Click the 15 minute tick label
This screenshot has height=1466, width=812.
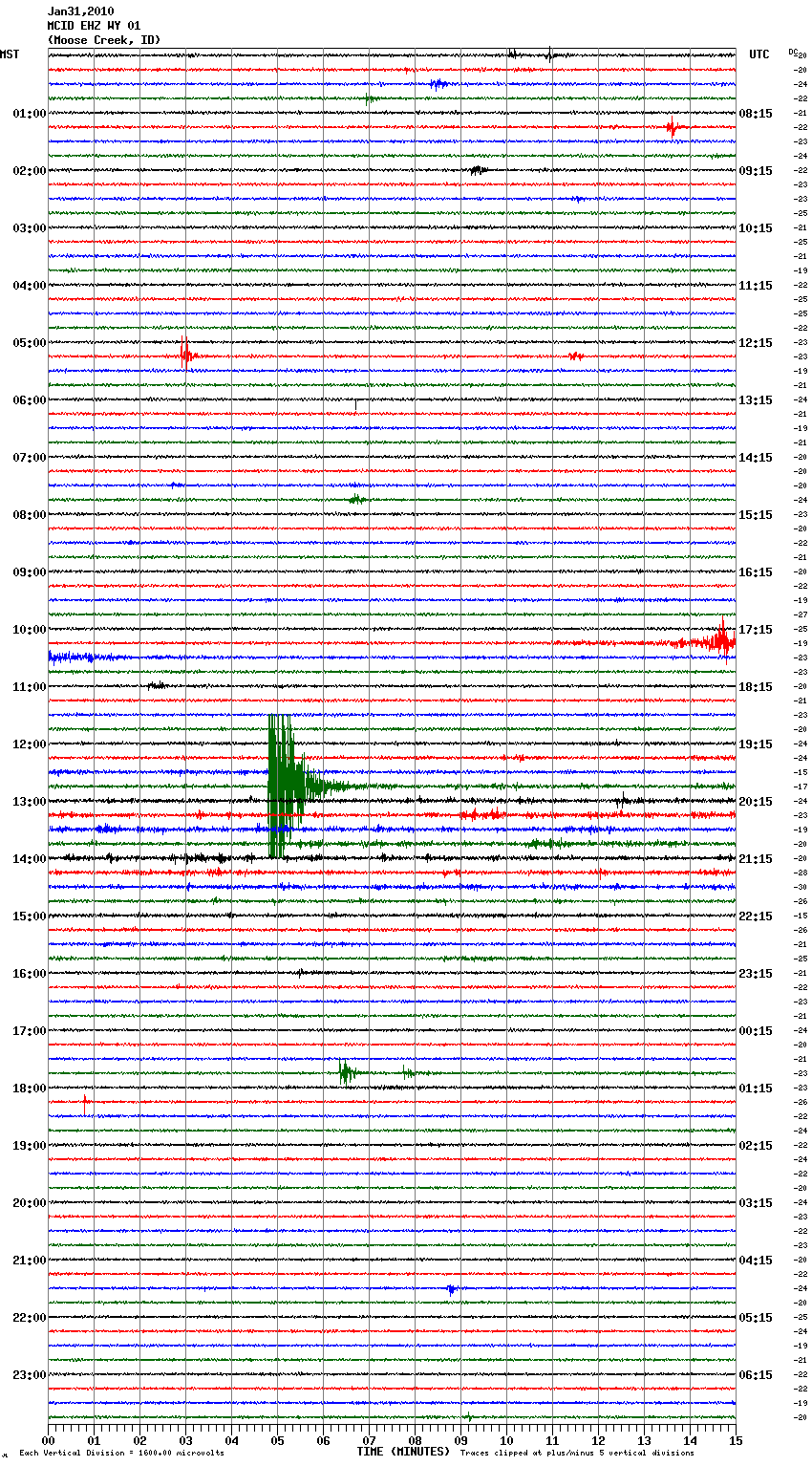pyautogui.click(x=736, y=1439)
